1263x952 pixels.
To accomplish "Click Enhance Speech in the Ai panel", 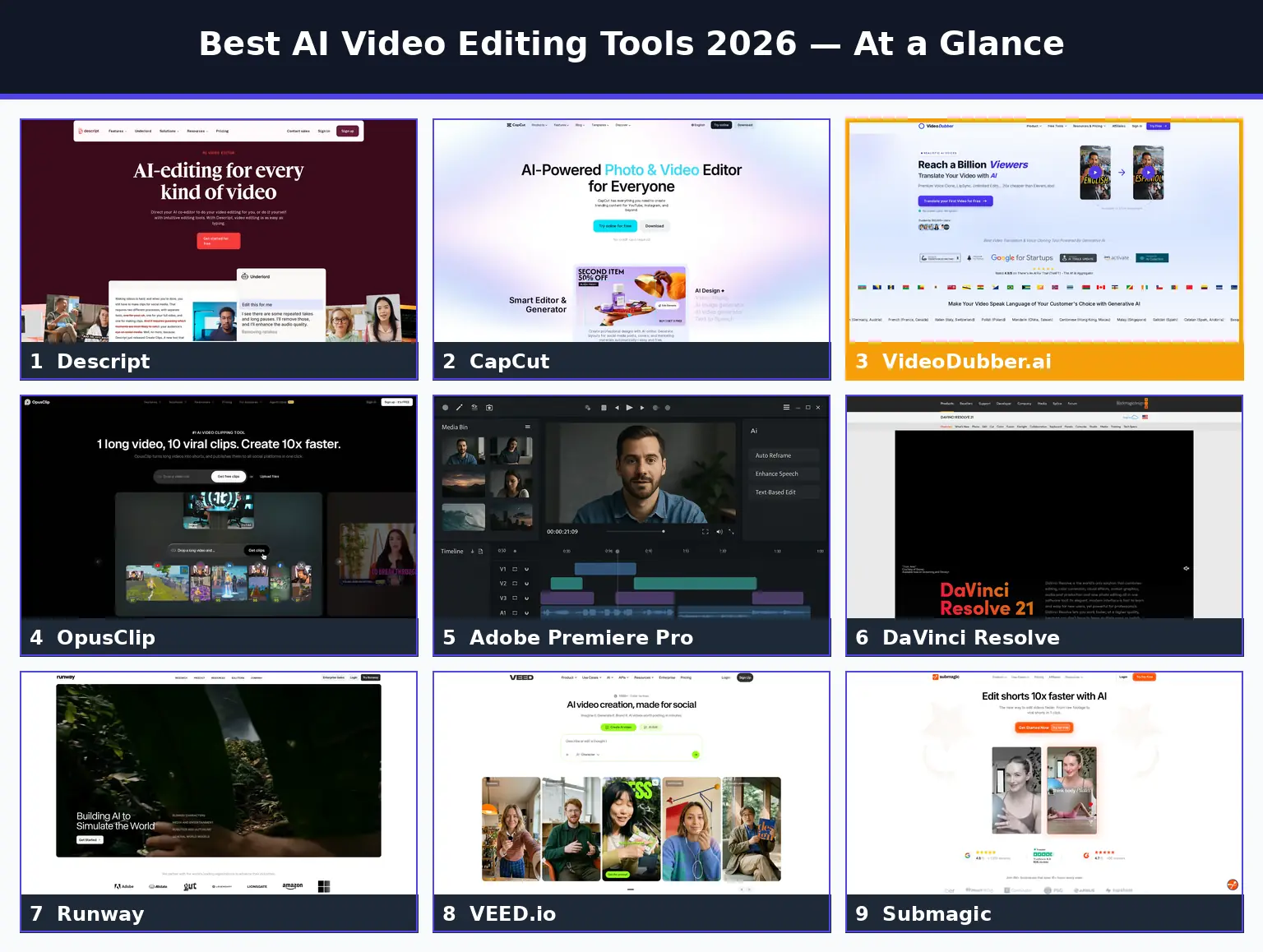I will [x=784, y=474].
